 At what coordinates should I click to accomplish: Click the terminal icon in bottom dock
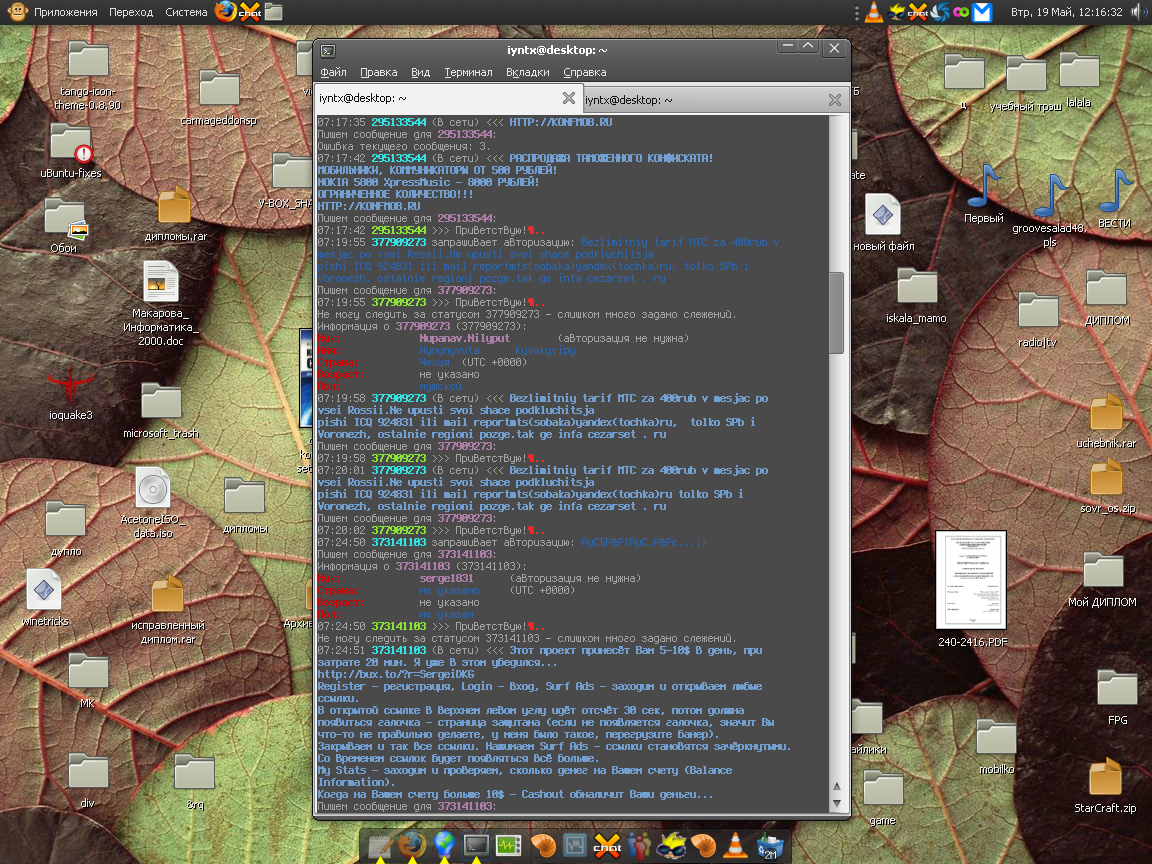[x=475, y=846]
